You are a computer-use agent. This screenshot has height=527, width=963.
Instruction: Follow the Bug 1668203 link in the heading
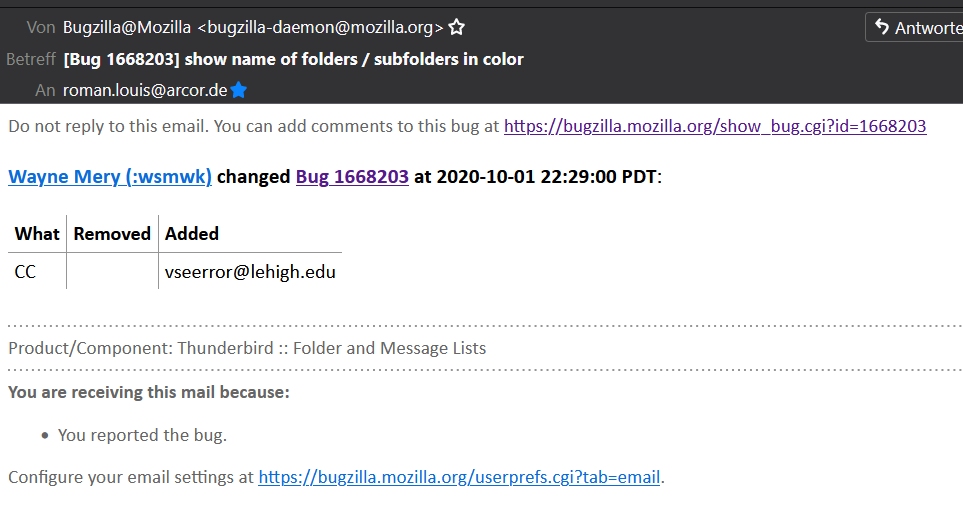[x=352, y=177]
